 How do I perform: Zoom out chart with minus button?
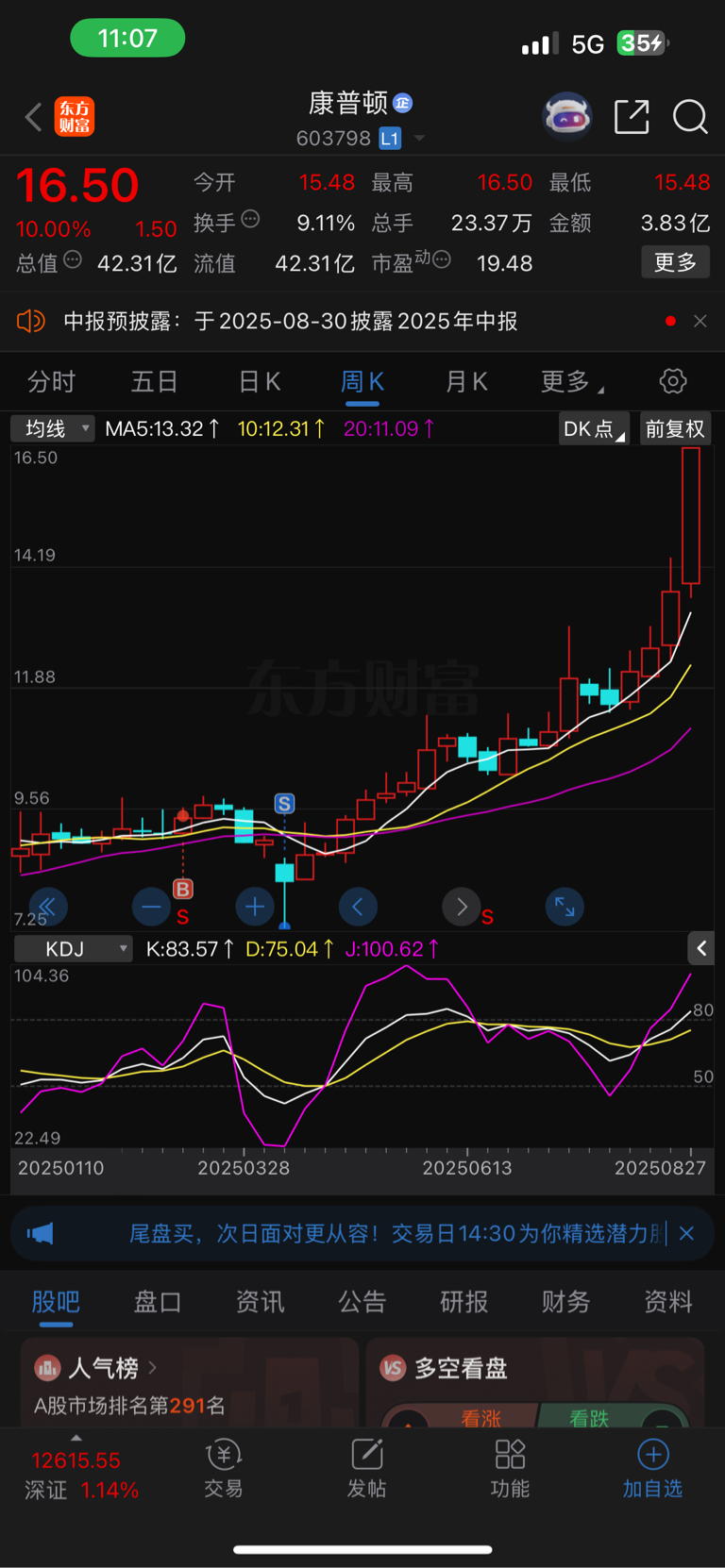click(151, 908)
